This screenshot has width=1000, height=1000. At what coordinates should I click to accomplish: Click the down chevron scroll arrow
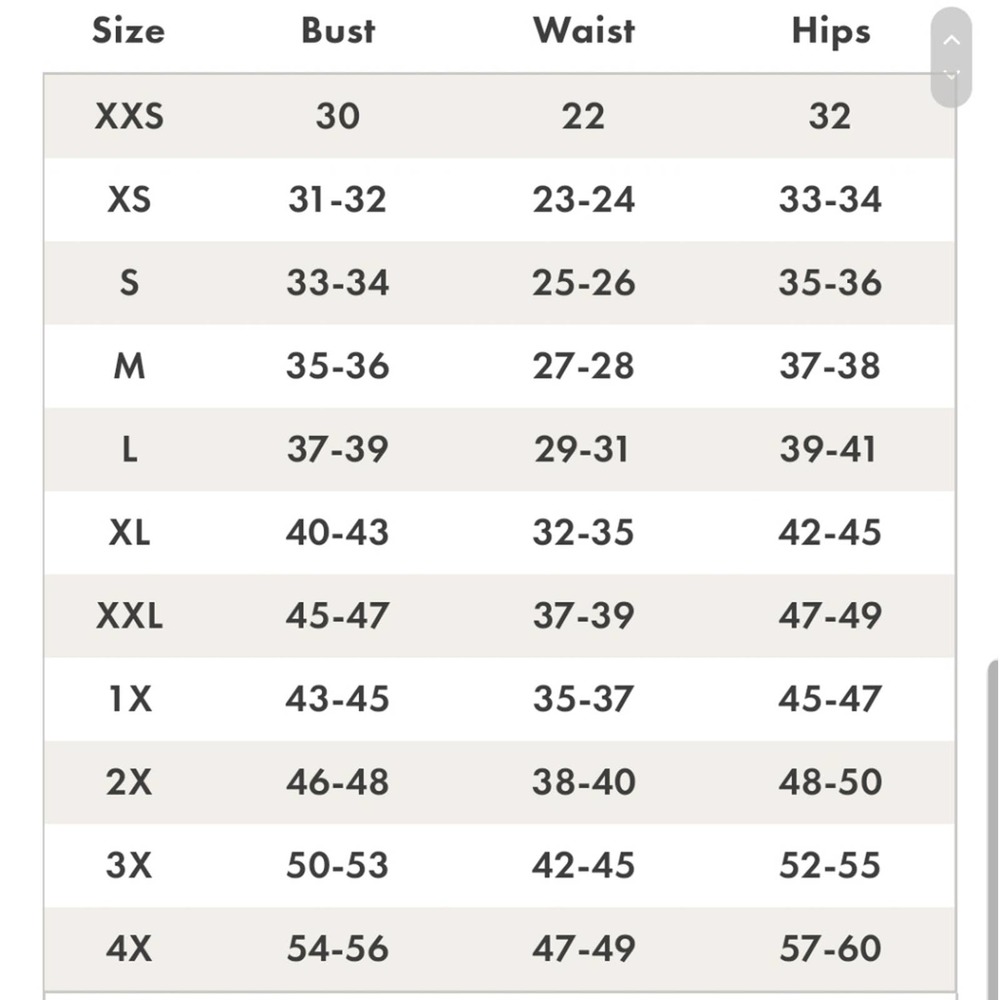tap(951, 75)
